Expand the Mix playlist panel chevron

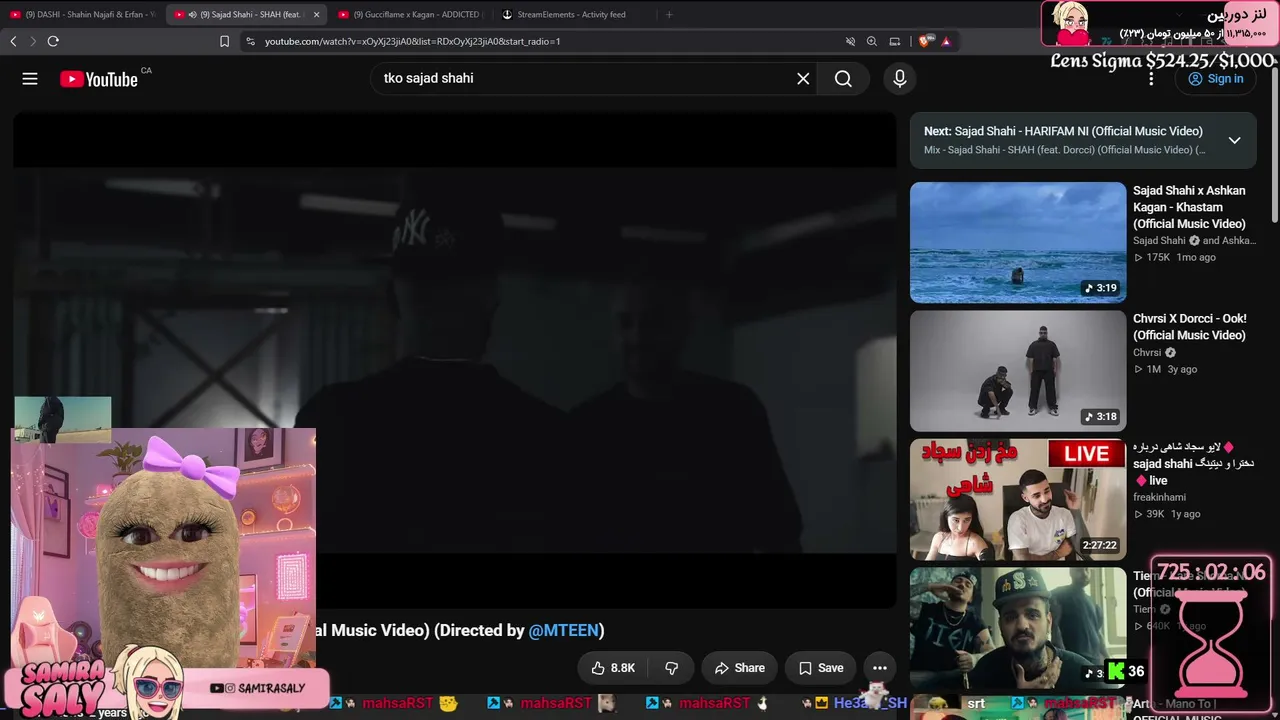tap(1235, 140)
